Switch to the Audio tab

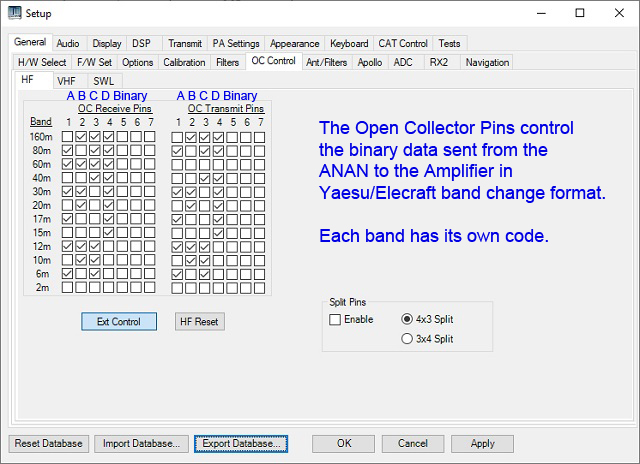[x=68, y=43]
